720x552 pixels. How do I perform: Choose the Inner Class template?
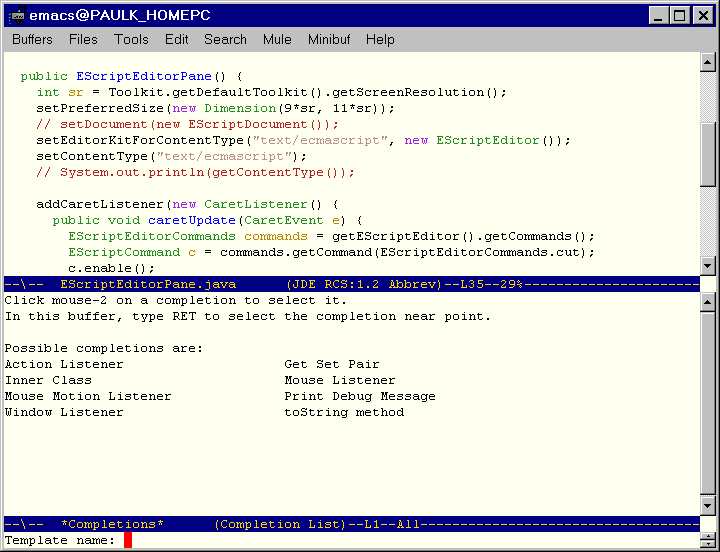point(48,380)
